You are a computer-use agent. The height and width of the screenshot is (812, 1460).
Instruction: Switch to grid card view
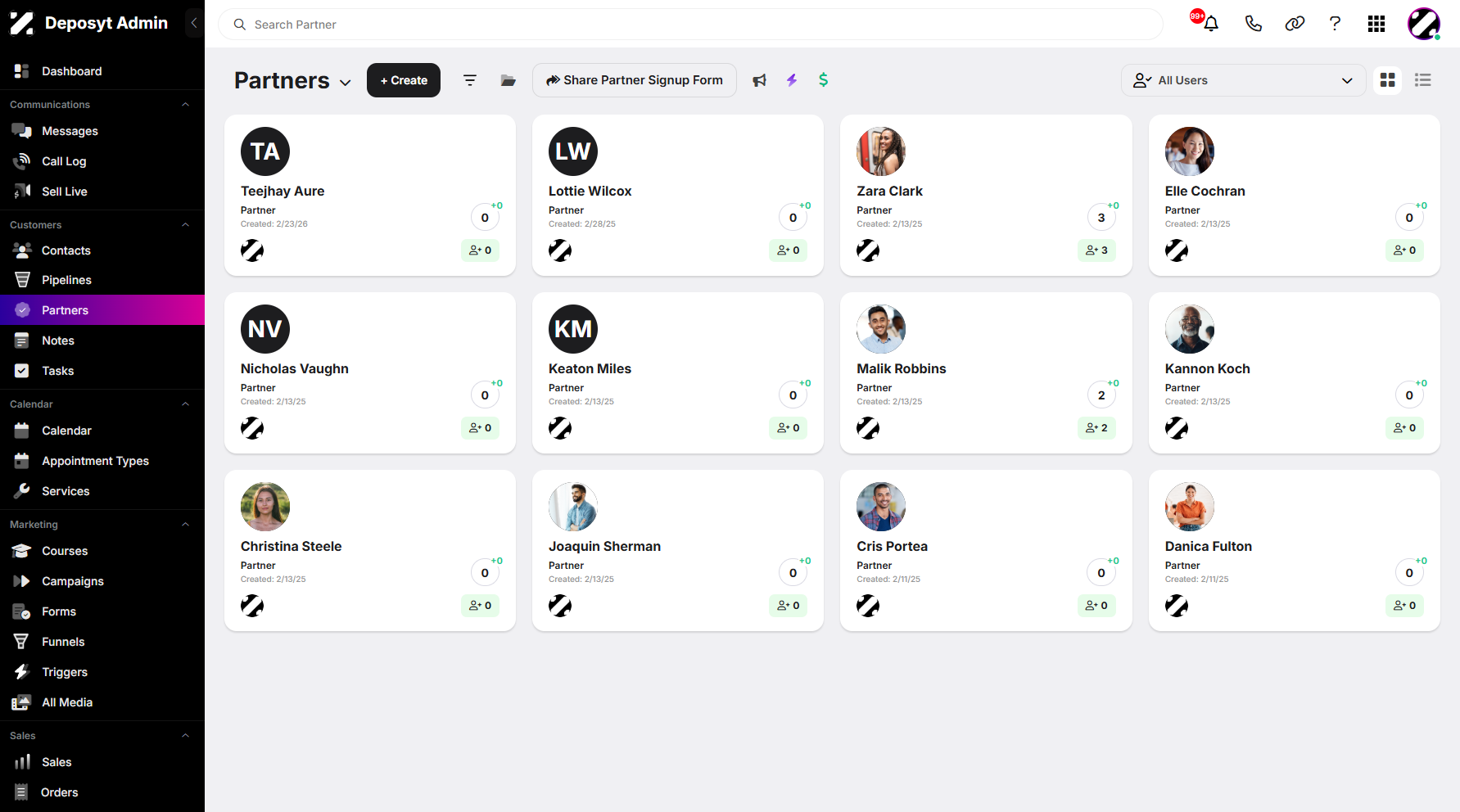[x=1387, y=80]
